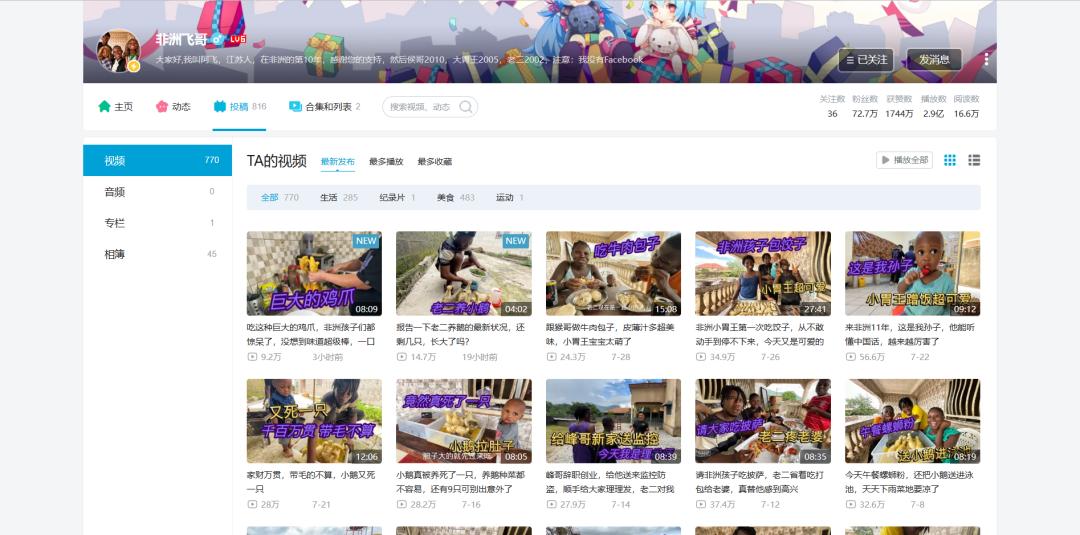
Task: Click the 播放数 2.9亿 stat
Action: coord(934,107)
